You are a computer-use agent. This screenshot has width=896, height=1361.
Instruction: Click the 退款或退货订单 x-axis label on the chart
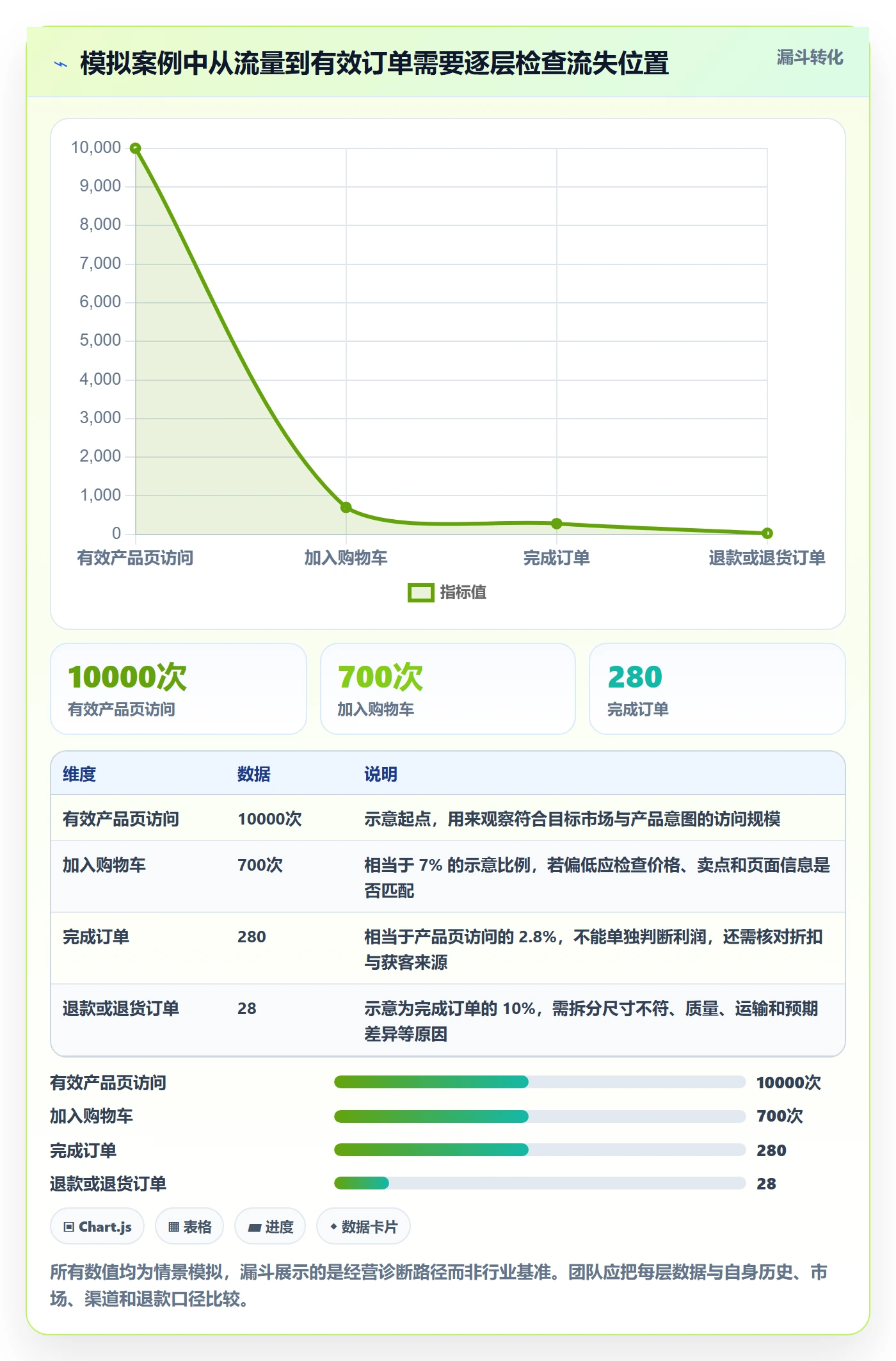pyautogui.click(x=767, y=558)
